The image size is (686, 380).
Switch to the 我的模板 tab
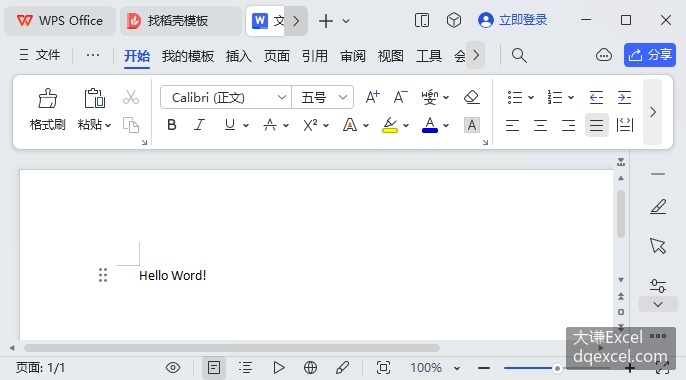point(188,56)
